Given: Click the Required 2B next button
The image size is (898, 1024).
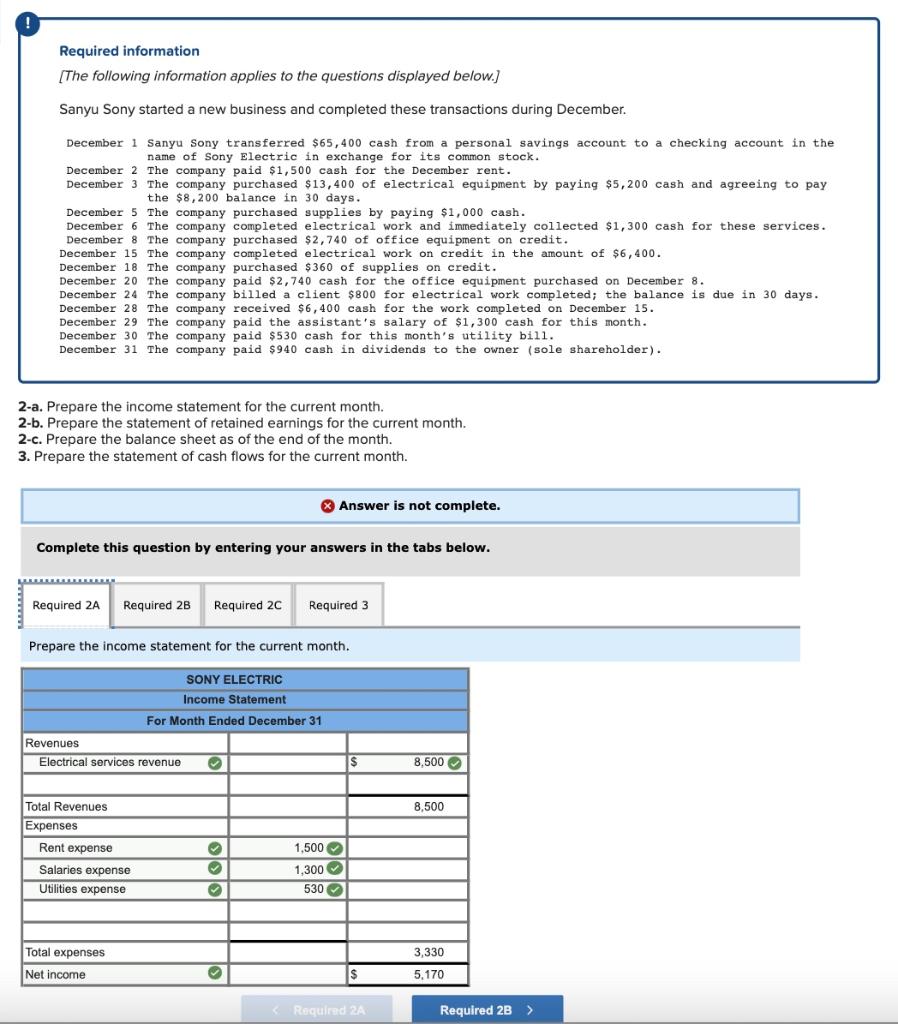Looking at the screenshot, I should tap(487, 1010).
